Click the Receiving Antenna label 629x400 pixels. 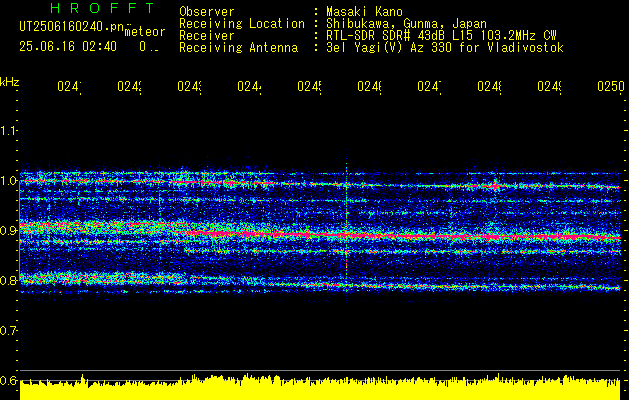238,48
